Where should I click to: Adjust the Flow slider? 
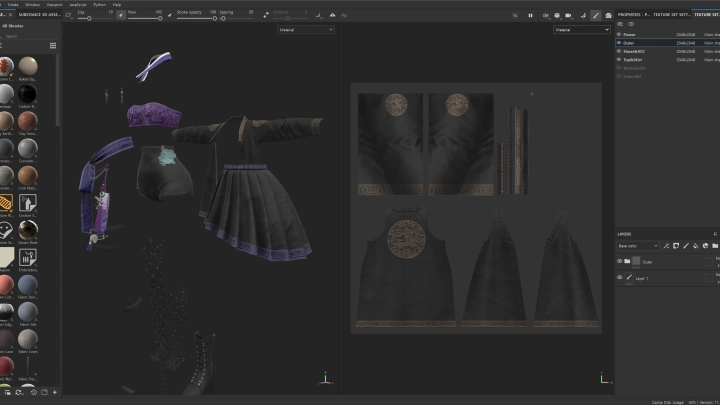point(145,18)
